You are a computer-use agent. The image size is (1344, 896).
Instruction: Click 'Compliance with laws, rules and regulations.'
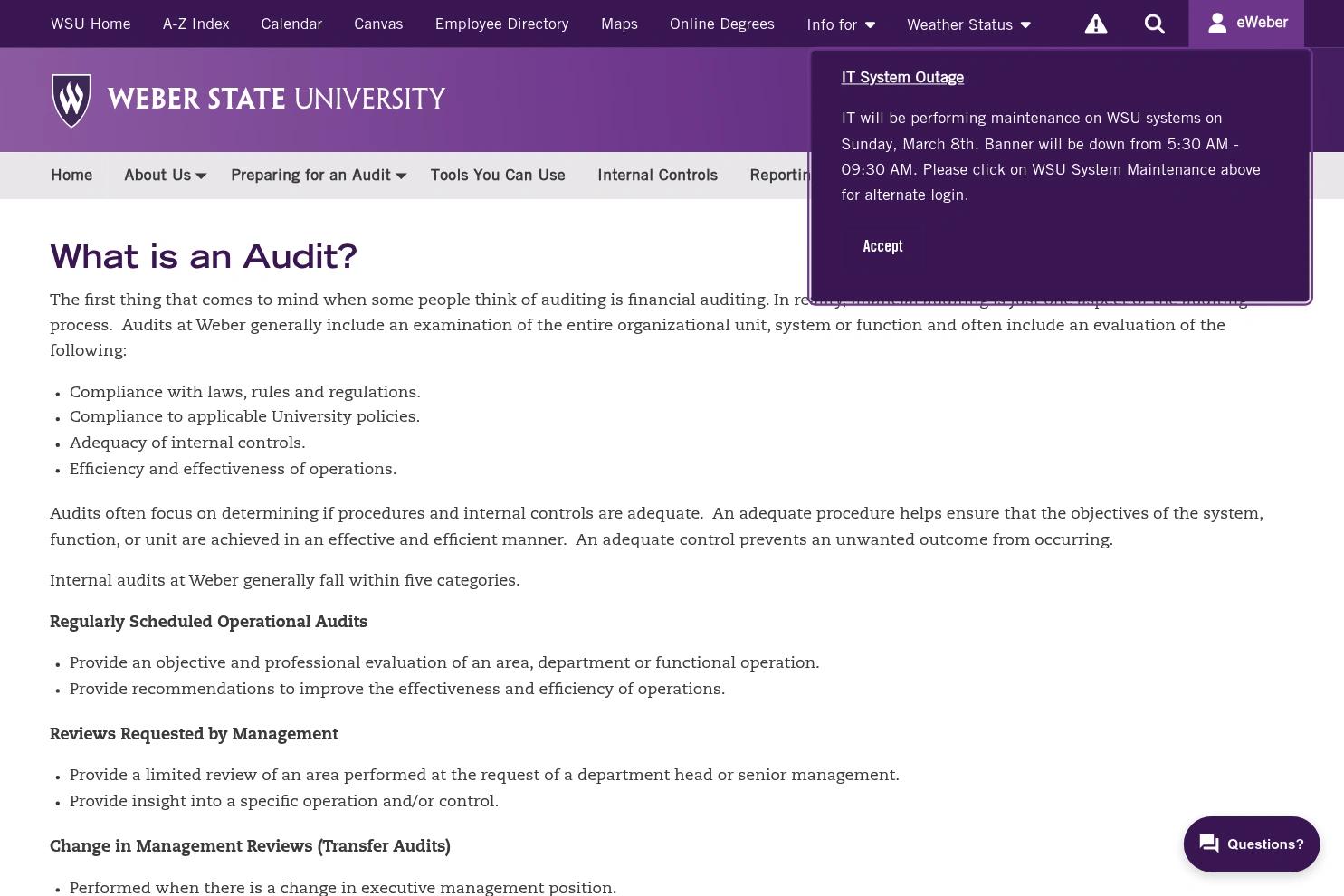point(245,392)
